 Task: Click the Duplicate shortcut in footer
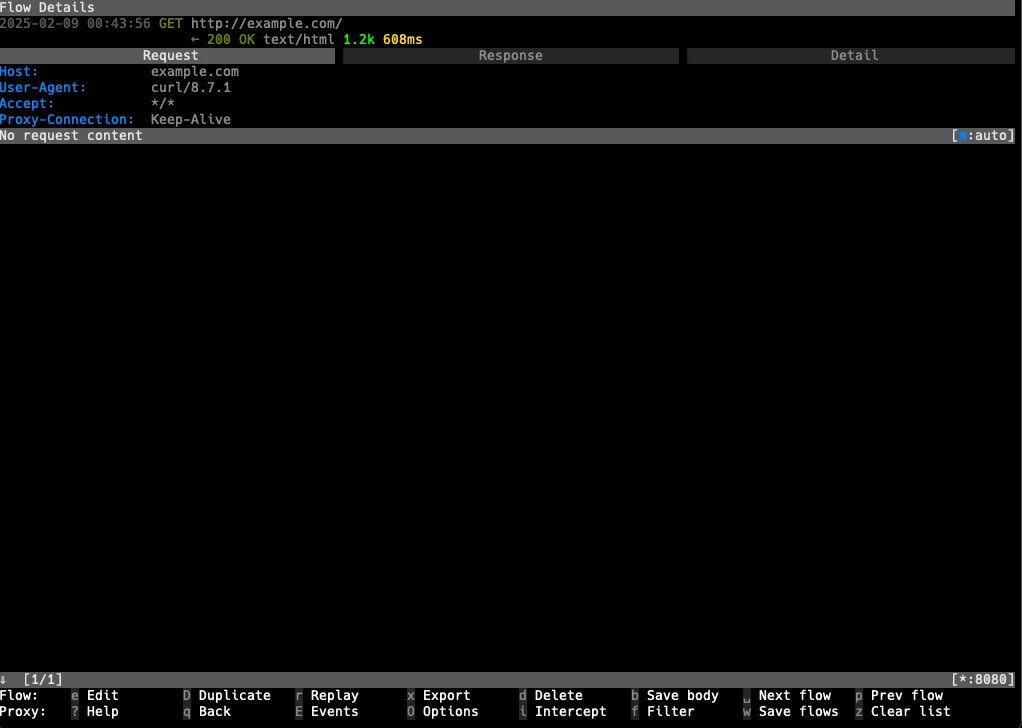[227, 695]
